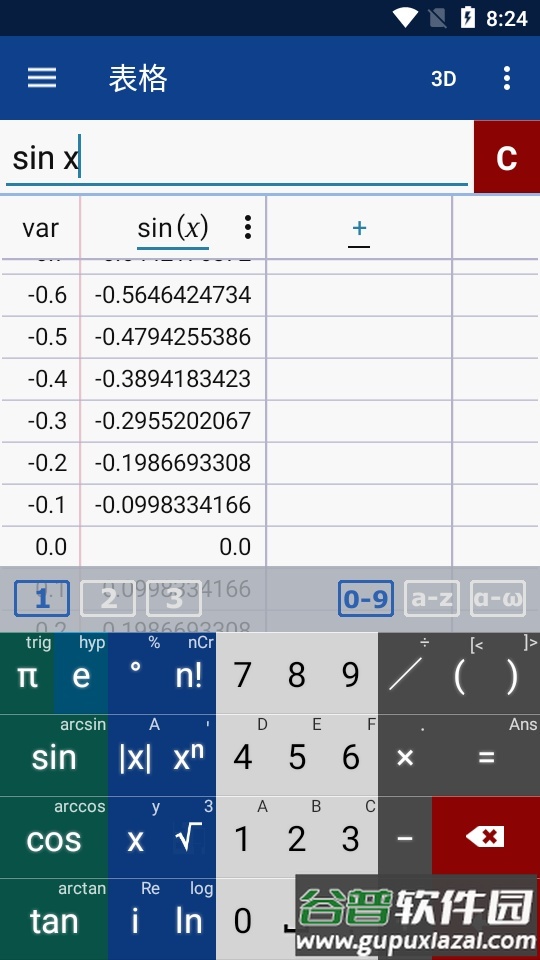
Task: Select the Greek α-ω keyboard
Action: tap(498, 599)
